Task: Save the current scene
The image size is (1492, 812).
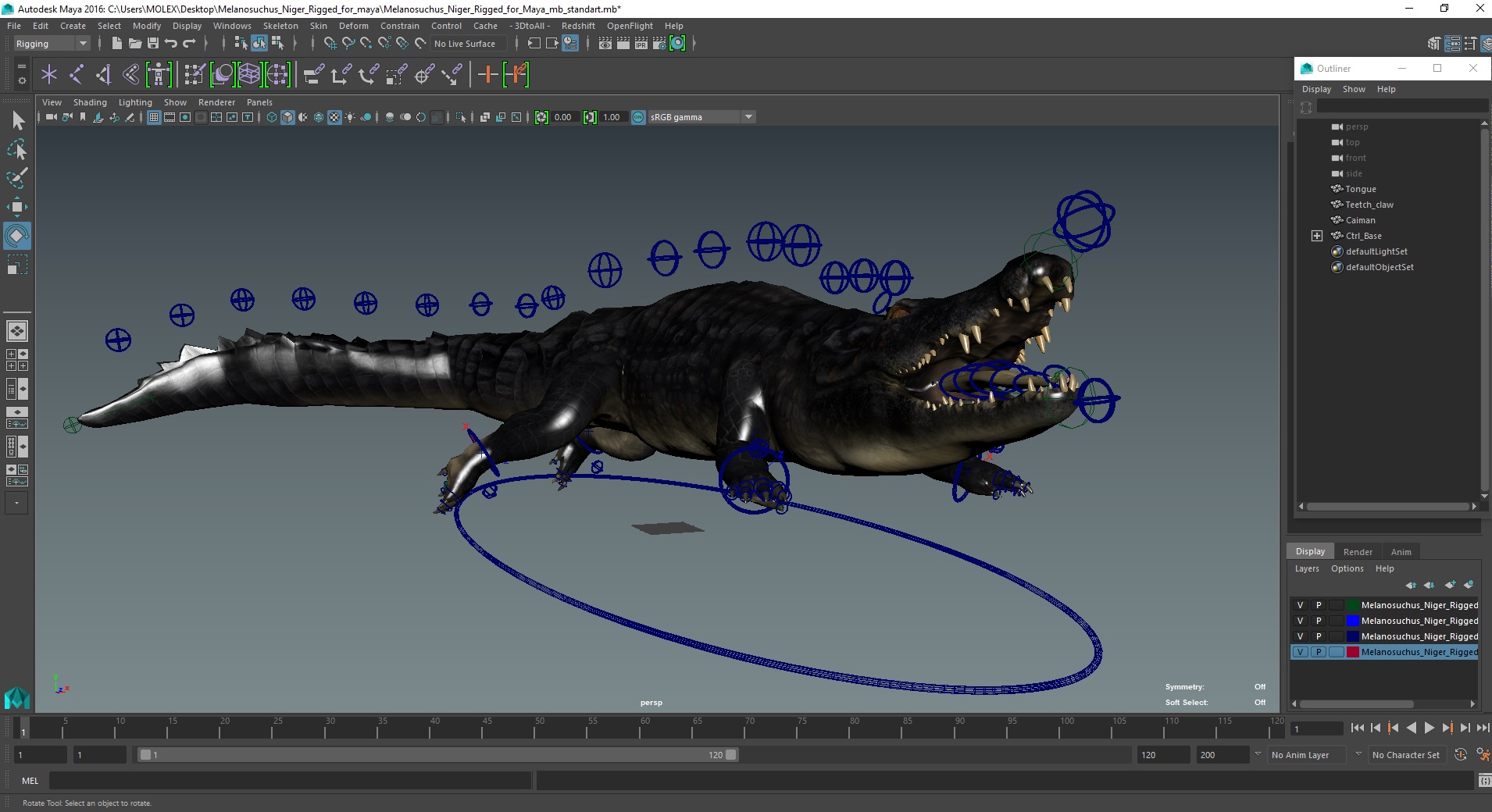Action: click(153, 43)
